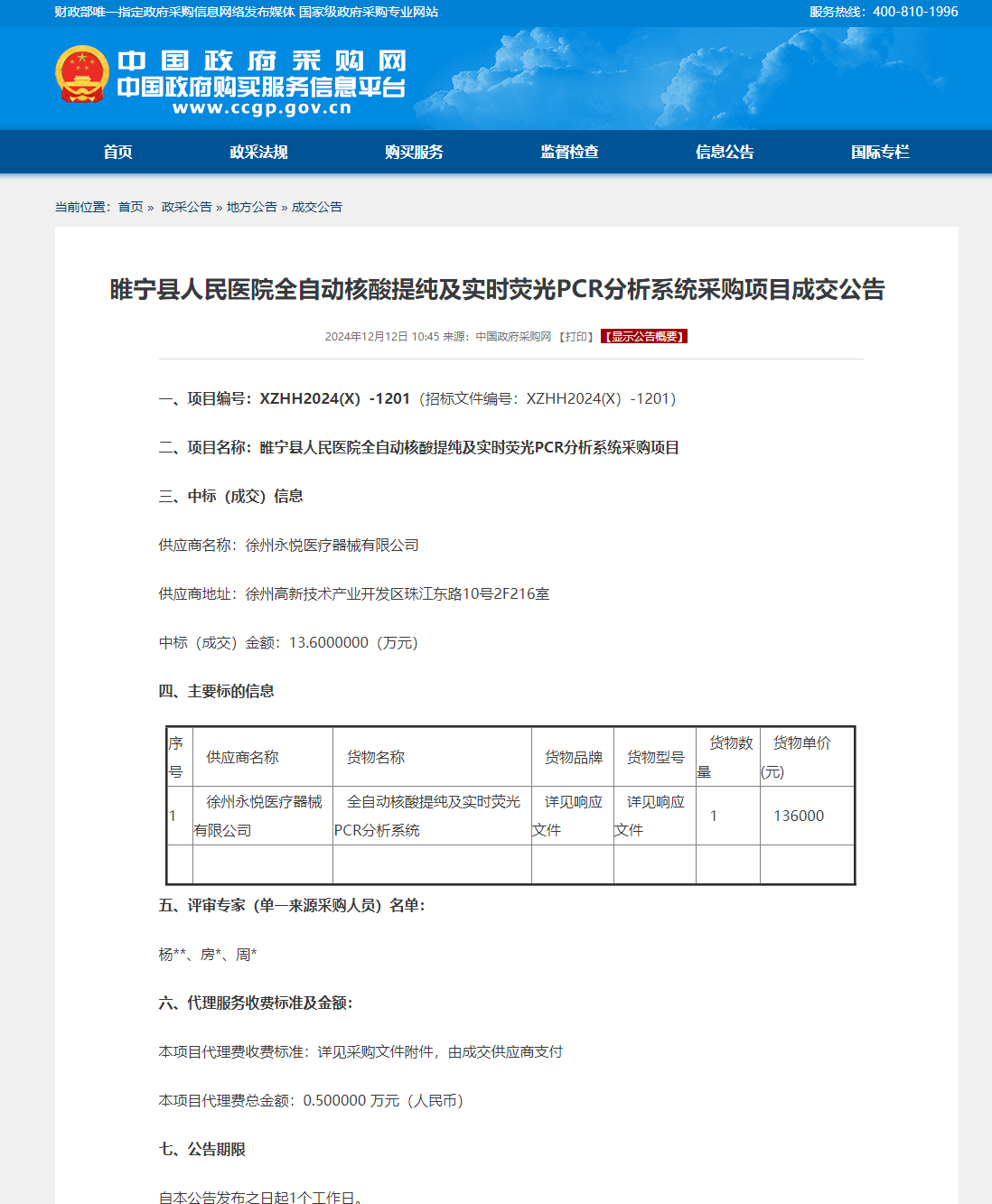Click the 货物单价 136000 table cell
Screen dimensions: 992x1204
coord(799,816)
